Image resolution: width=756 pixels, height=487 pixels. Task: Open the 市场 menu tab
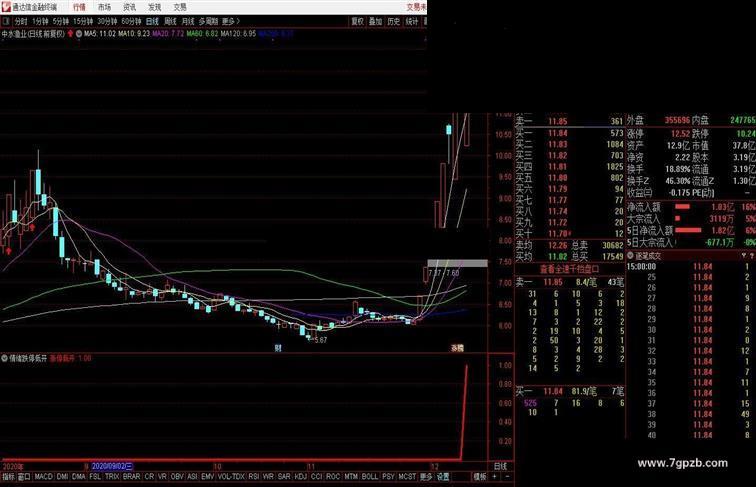(105, 7)
